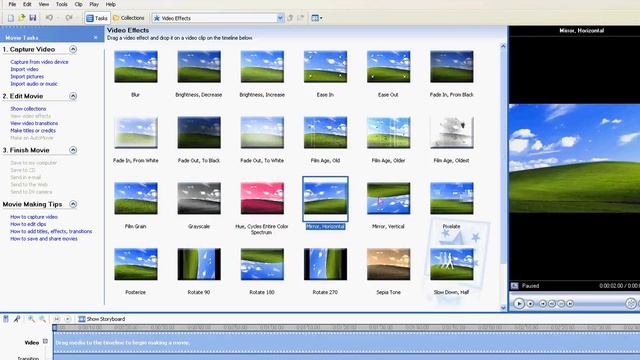The image size is (640, 360).
Task: Open the Views button dropdown in the toolbar
Action: click(x=317, y=18)
